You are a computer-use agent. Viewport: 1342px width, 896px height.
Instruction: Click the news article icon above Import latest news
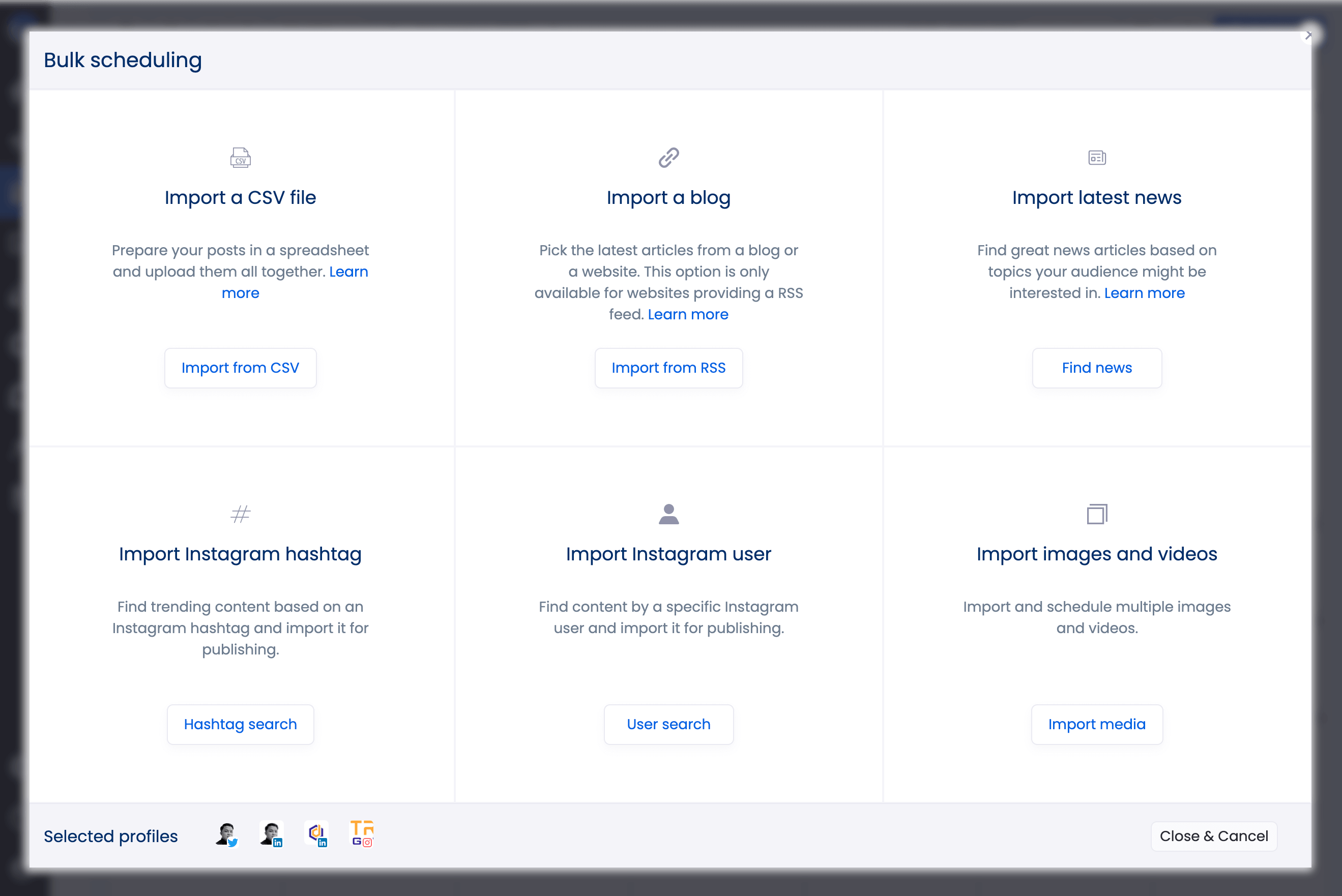point(1097,158)
